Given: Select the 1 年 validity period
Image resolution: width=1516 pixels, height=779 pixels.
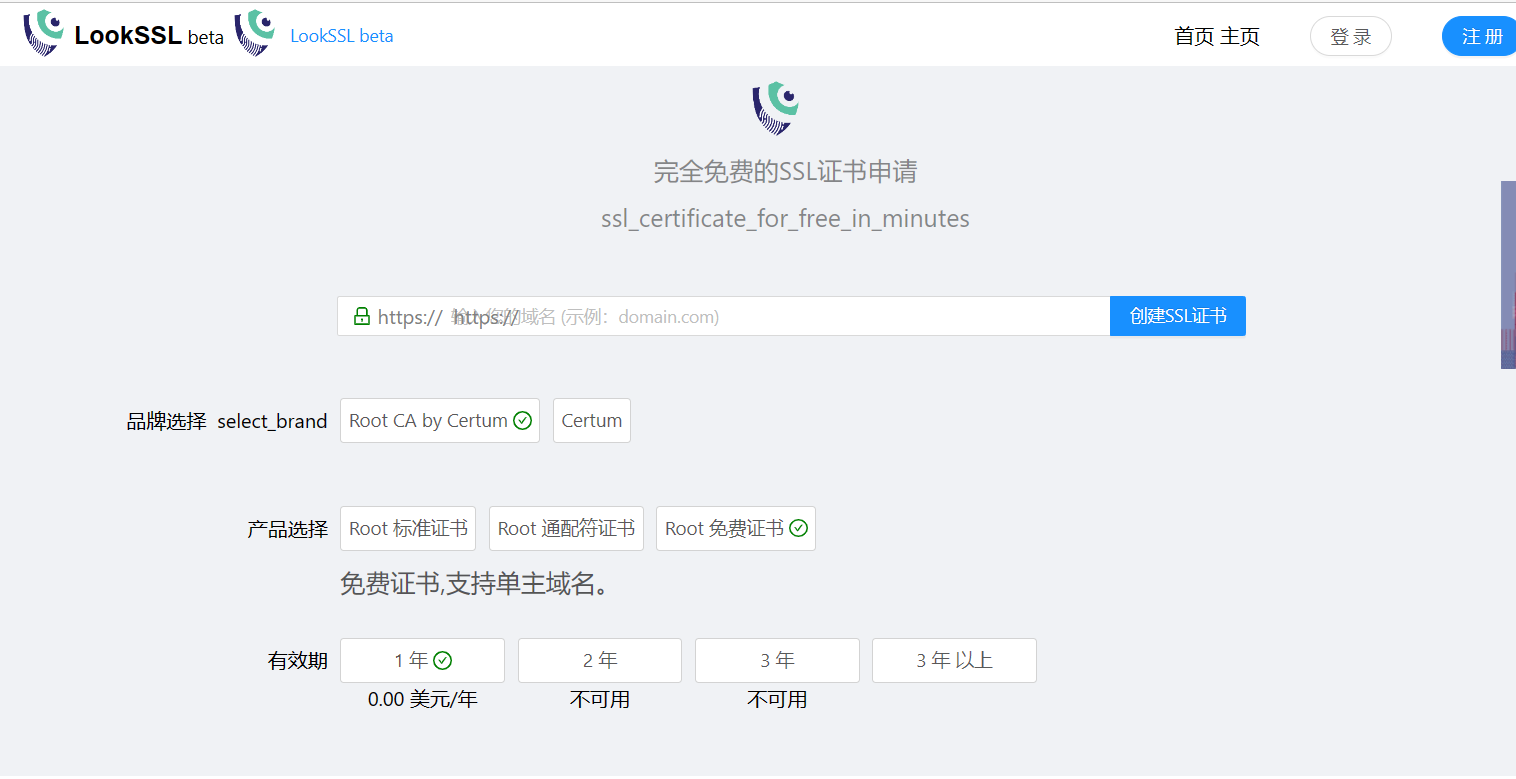Looking at the screenshot, I should pyautogui.click(x=422, y=660).
